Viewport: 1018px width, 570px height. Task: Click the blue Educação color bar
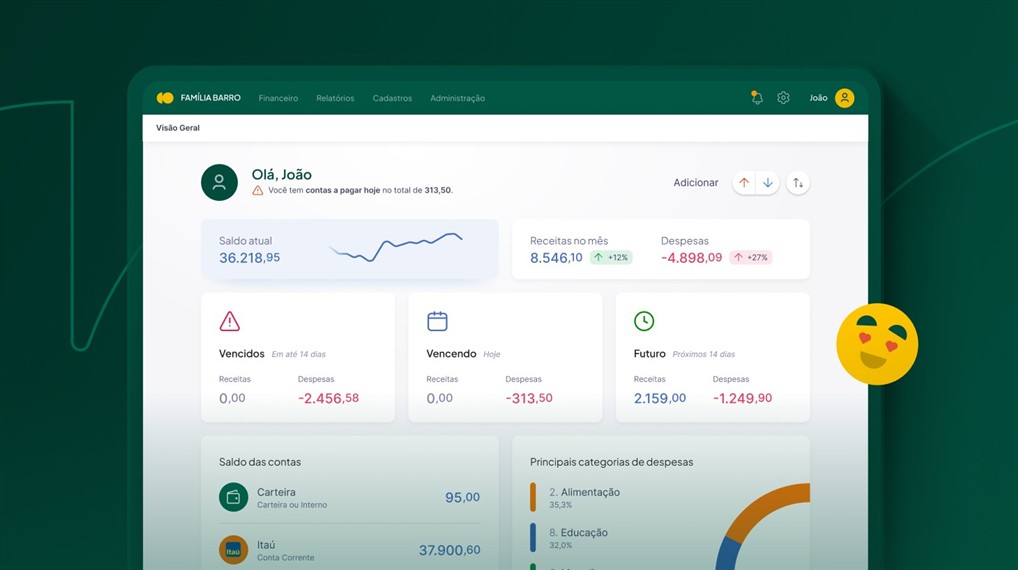pyautogui.click(x=533, y=538)
